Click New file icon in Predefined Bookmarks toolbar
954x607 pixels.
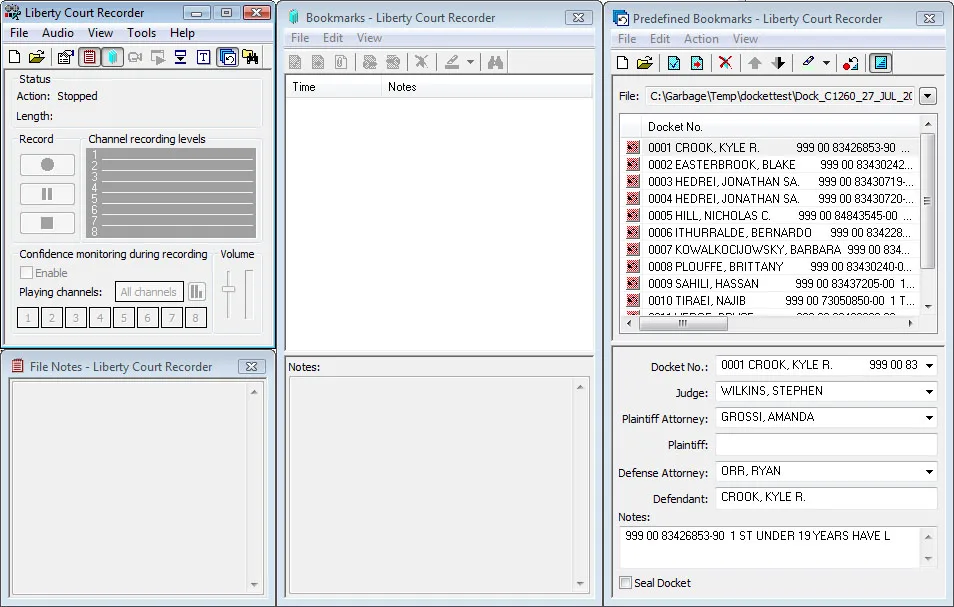tap(622, 63)
